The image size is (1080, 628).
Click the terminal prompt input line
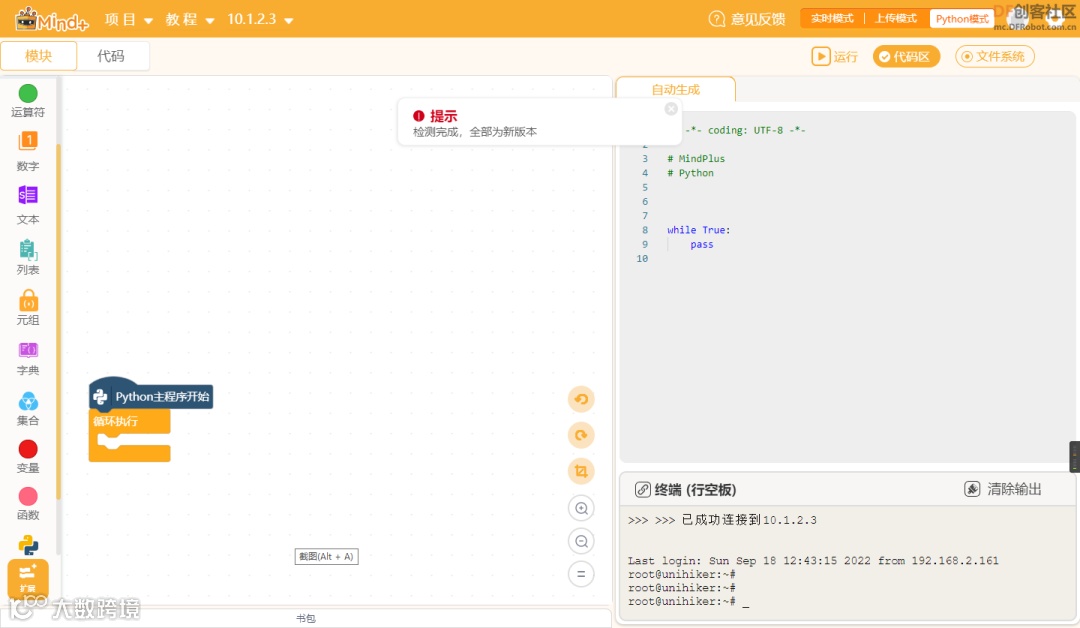pyautogui.click(x=689, y=602)
